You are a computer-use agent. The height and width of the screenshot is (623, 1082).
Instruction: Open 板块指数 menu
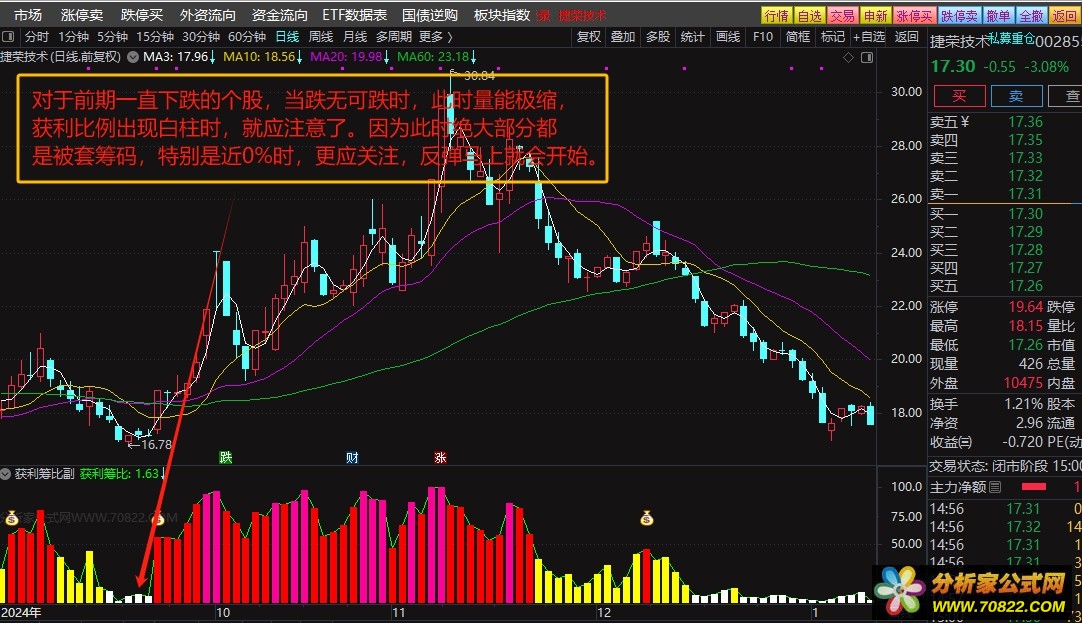pyautogui.click(x=502, y=14)
